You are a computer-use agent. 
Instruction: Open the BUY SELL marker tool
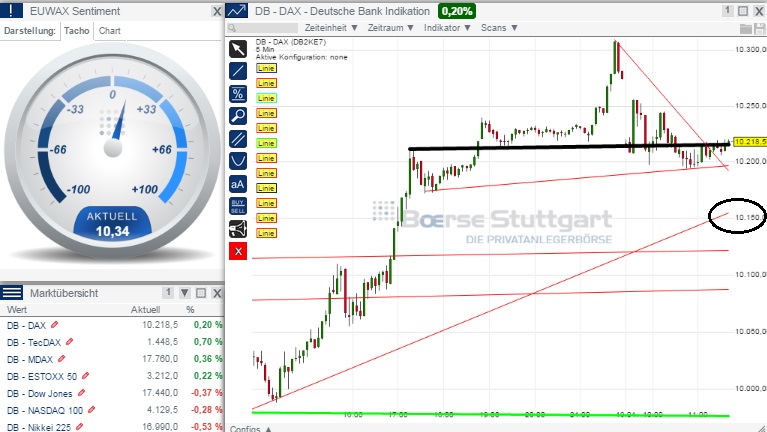238,206
